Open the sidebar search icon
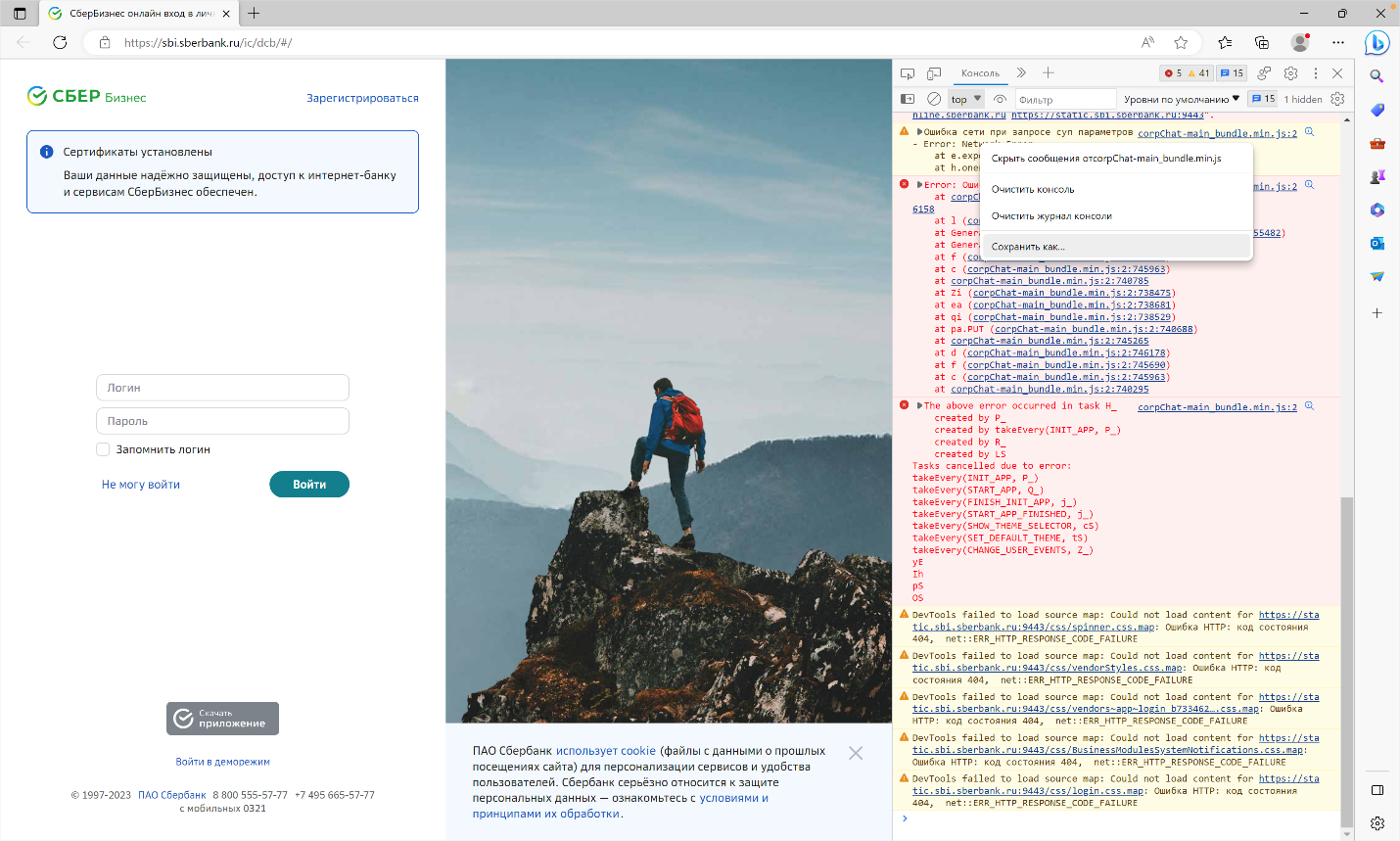This screenshot has width=1400, height=841. pyautogui.click(x=1377, y=75)
